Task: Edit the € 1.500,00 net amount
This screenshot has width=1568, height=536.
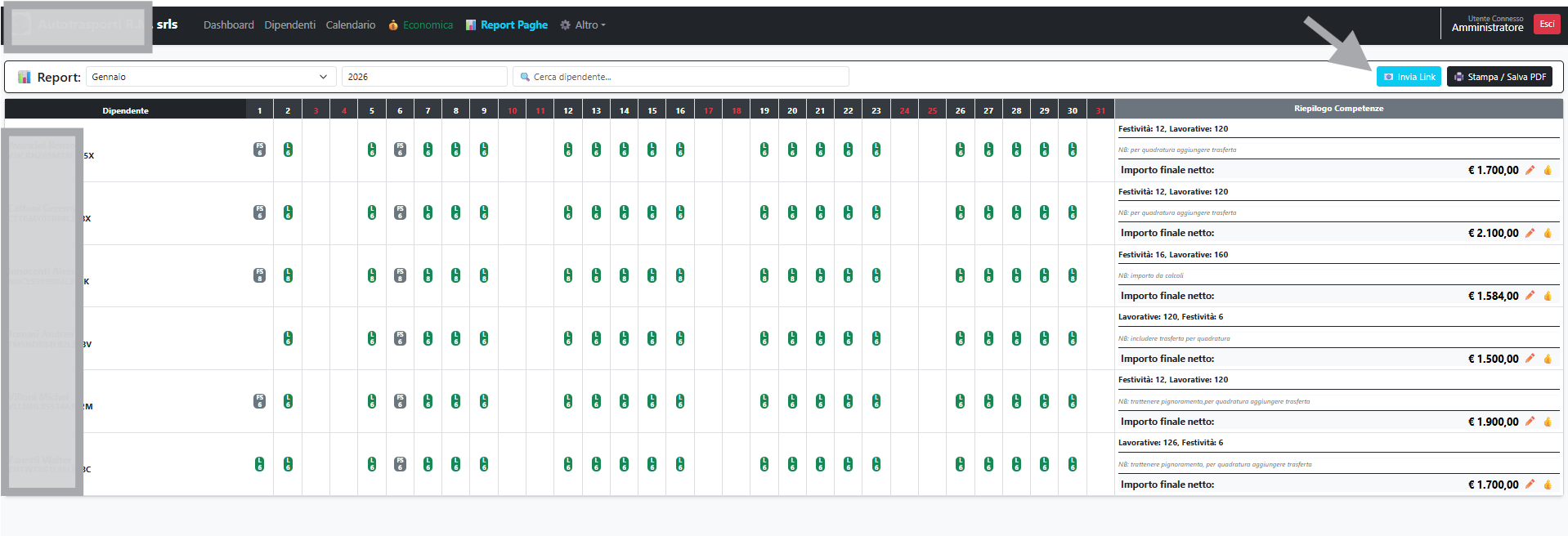Action: click(x=1530, y=359)
